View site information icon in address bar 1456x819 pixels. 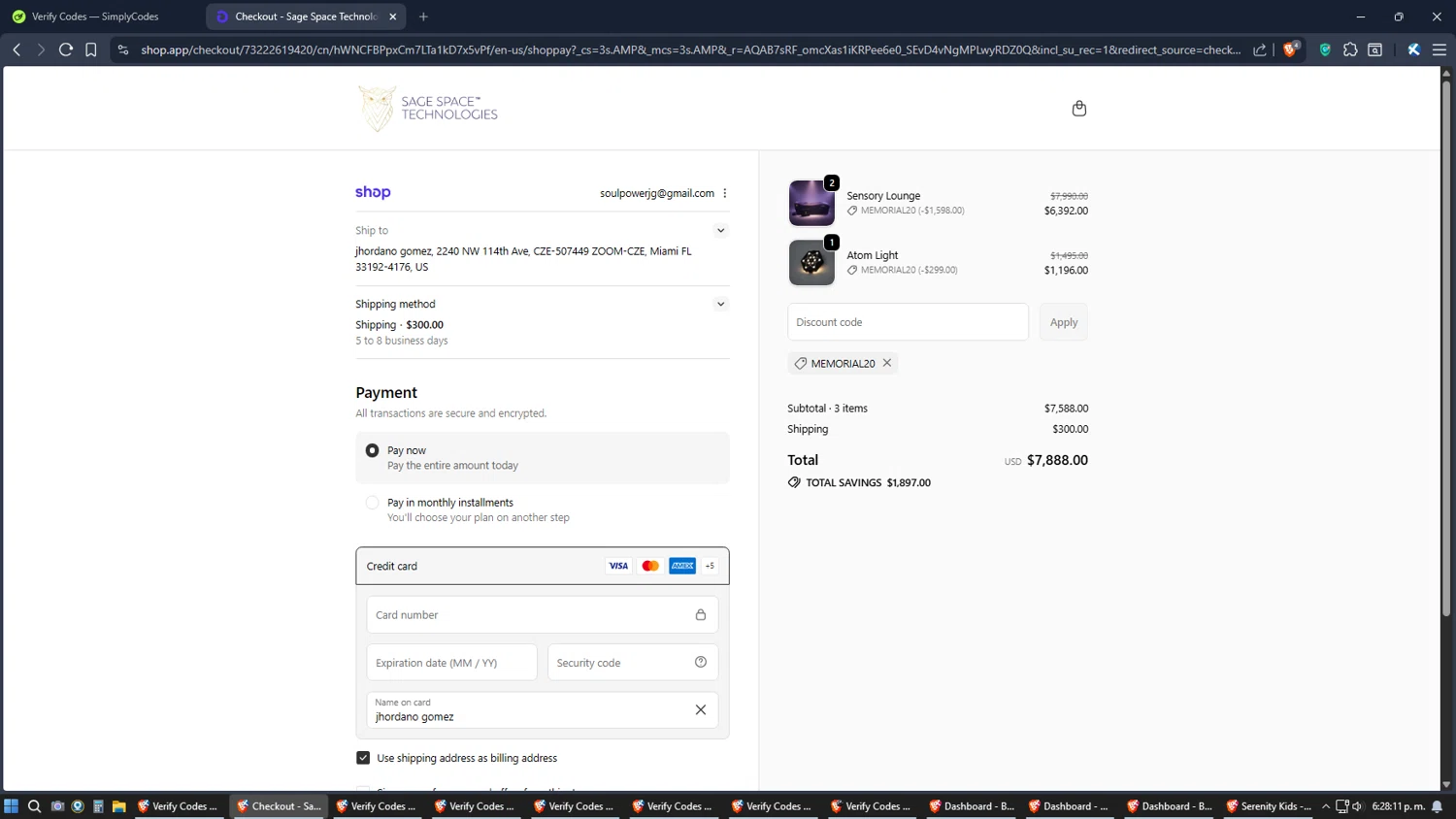pyautogui.click(x=123, y=49)
